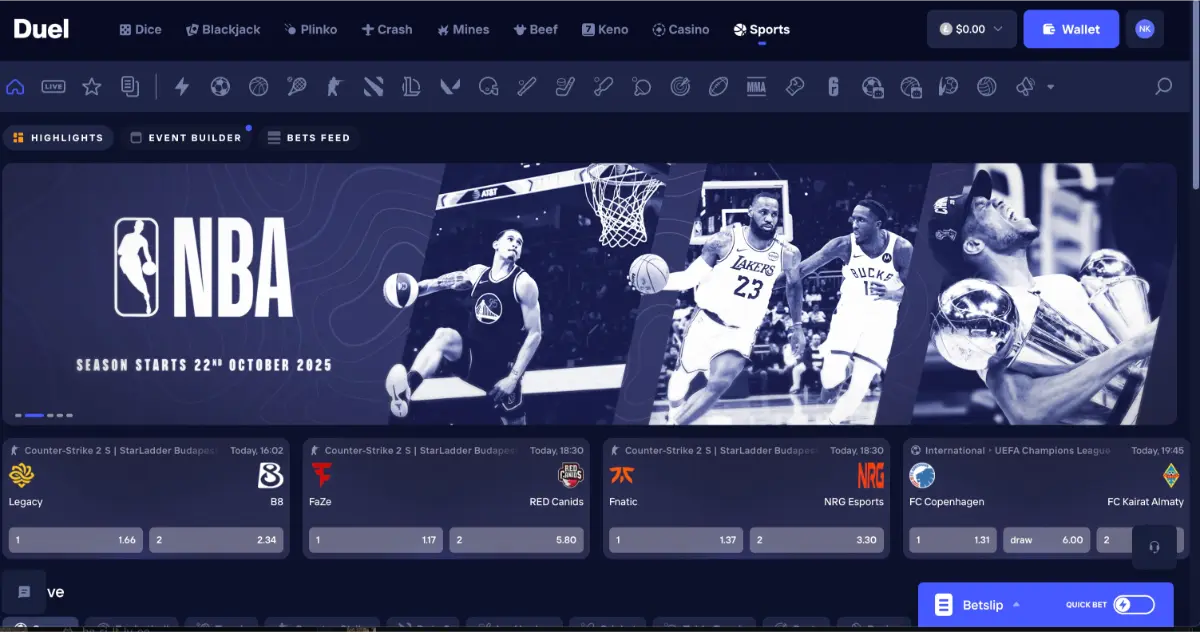The width and height of the screenshot is (1200, 632).
Task: Open the search magnifier in sports bar
Action: pos(1164,87)
